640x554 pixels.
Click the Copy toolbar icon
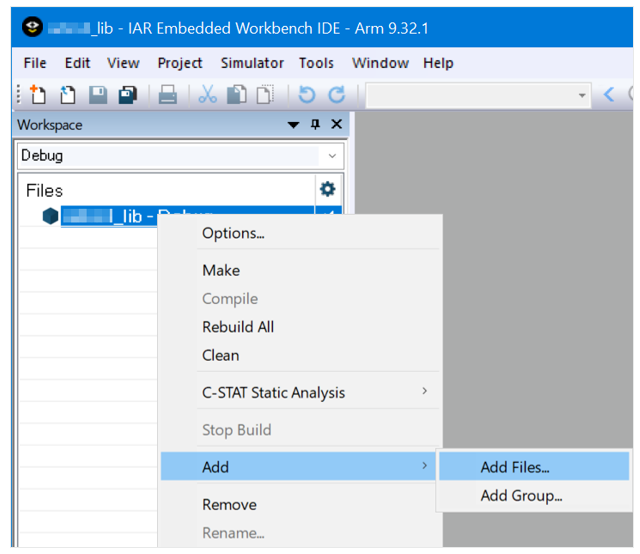tap(237, 95)
